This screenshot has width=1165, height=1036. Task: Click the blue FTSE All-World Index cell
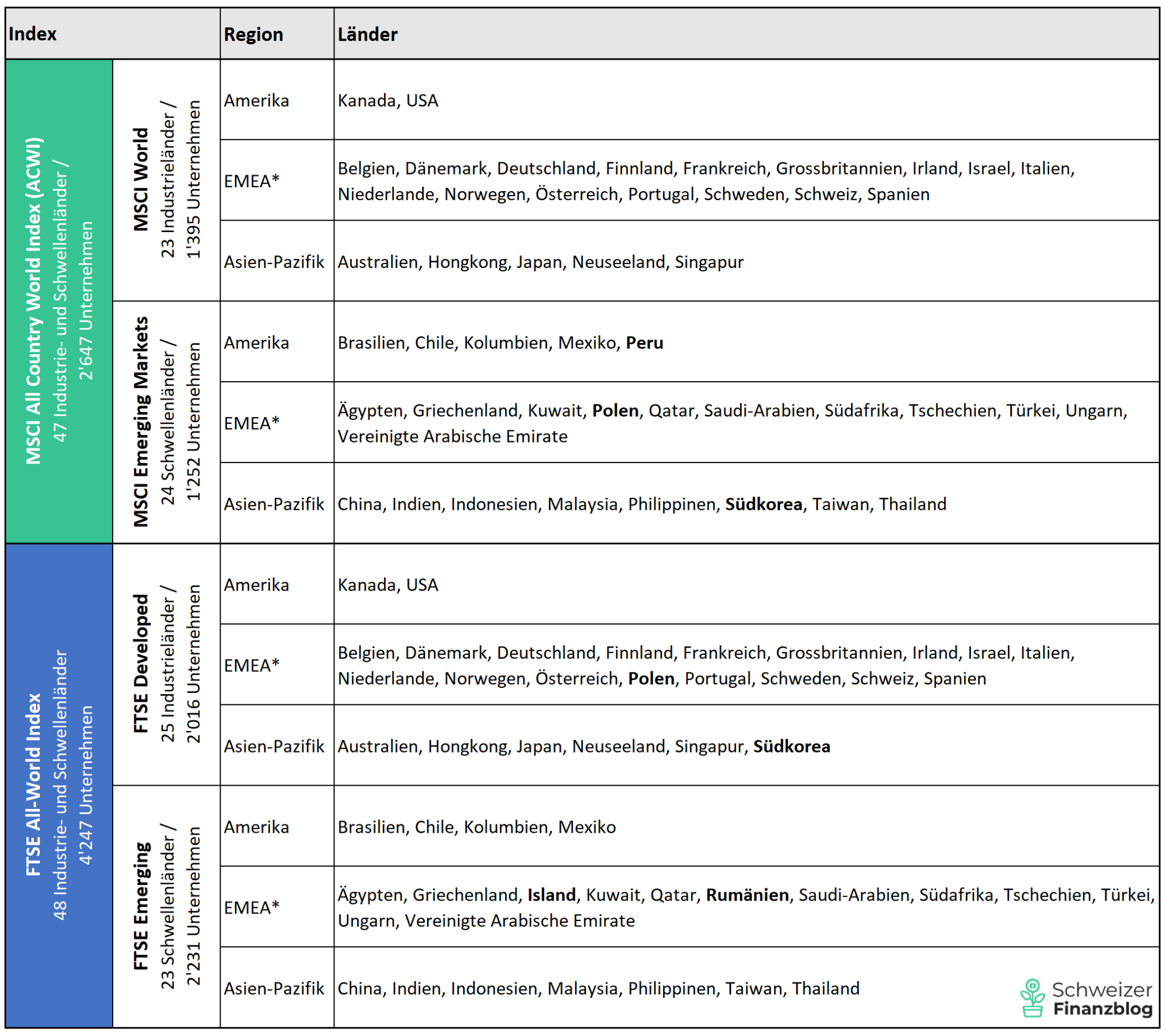[x=59, y=785]
